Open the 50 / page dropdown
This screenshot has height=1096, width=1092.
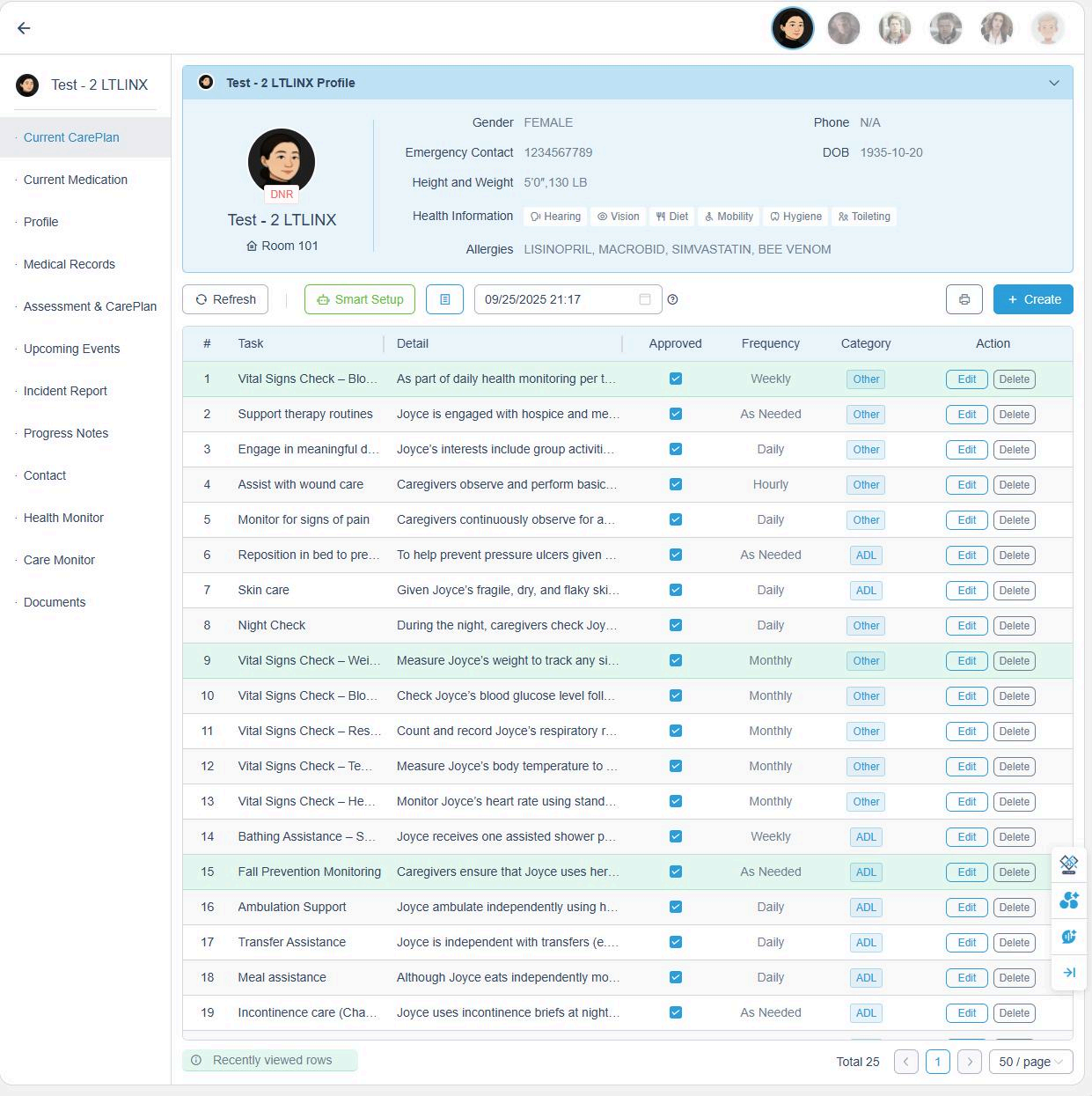(x=1030, y=1062)
